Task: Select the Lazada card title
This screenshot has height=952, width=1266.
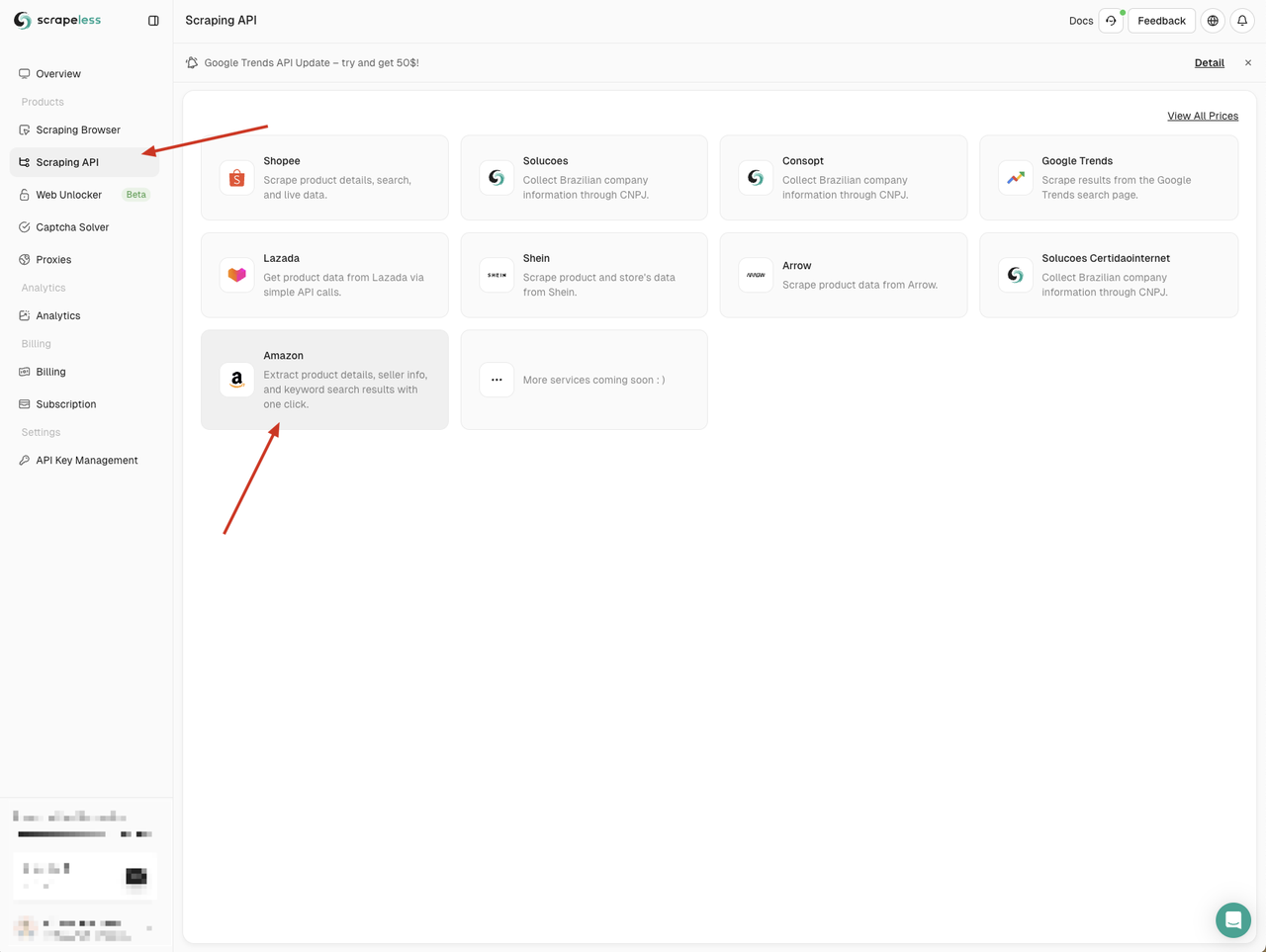Action: click(281, 259)
